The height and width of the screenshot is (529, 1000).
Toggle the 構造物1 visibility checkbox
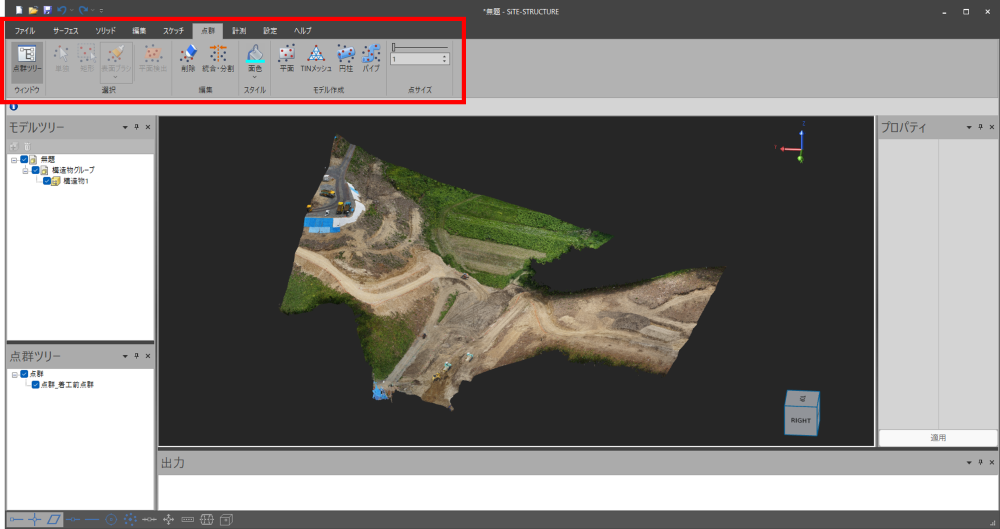coord(47,181)
